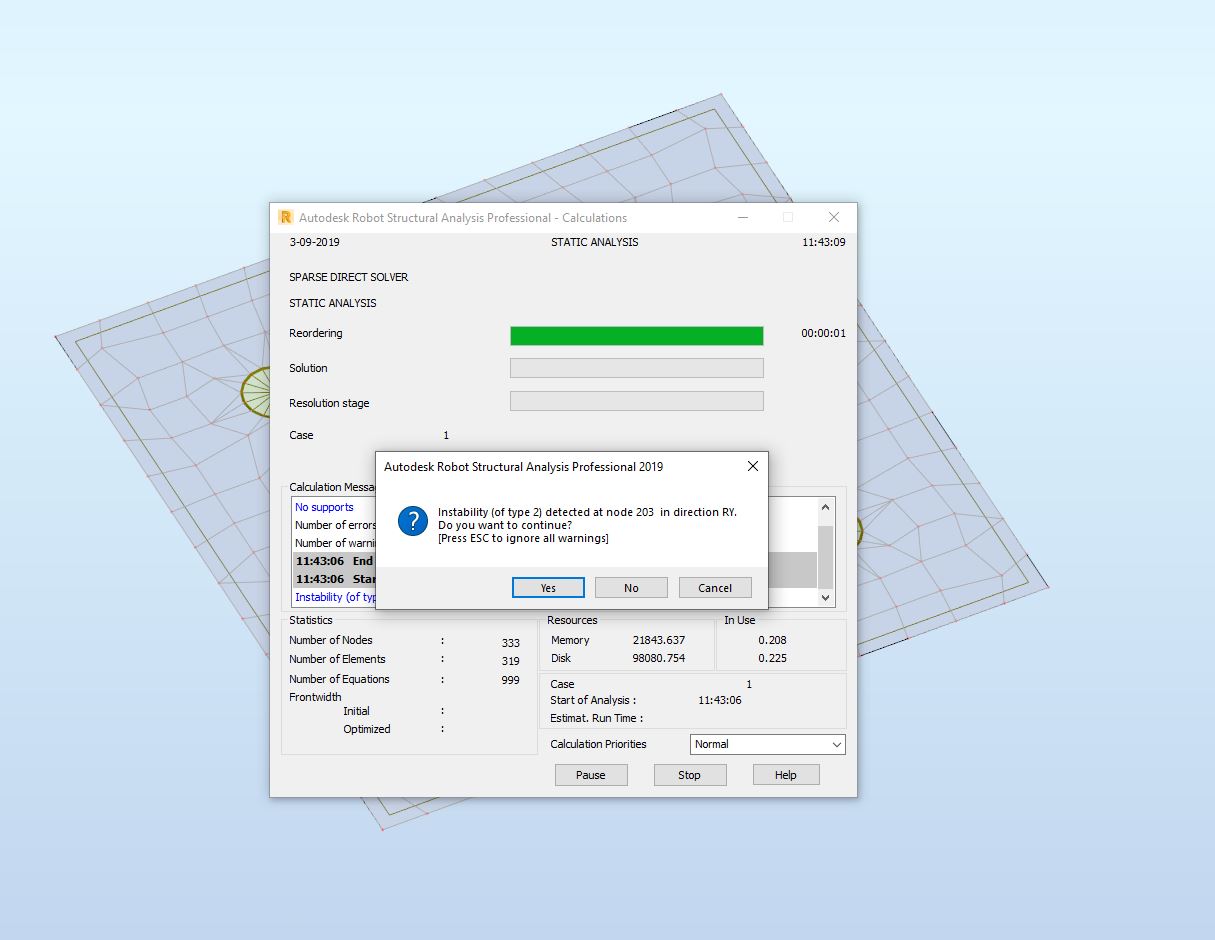
Task: Click the scrollbar up arrow in Calculation Messages
Action: (825, 507)
